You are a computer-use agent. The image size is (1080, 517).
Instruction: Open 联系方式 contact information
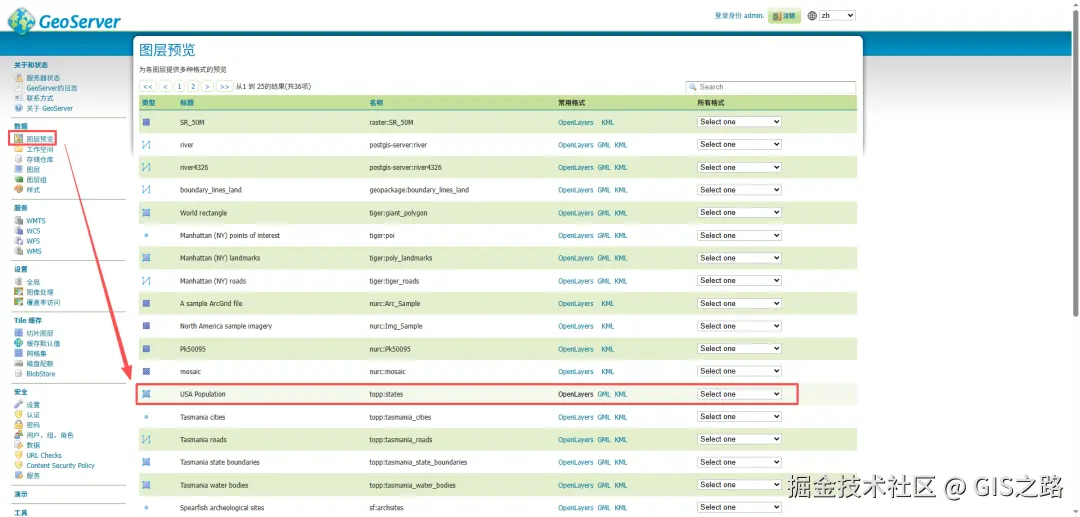tap(39, 98)
